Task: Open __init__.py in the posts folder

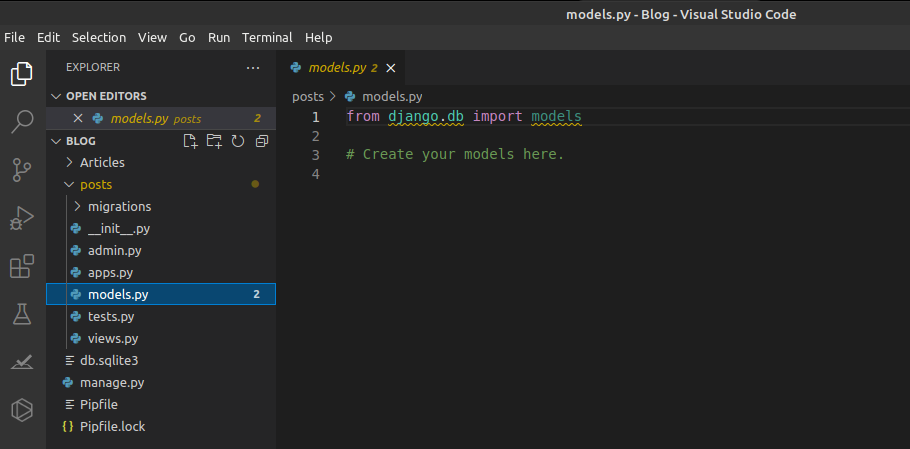Action: coord(119,229)
